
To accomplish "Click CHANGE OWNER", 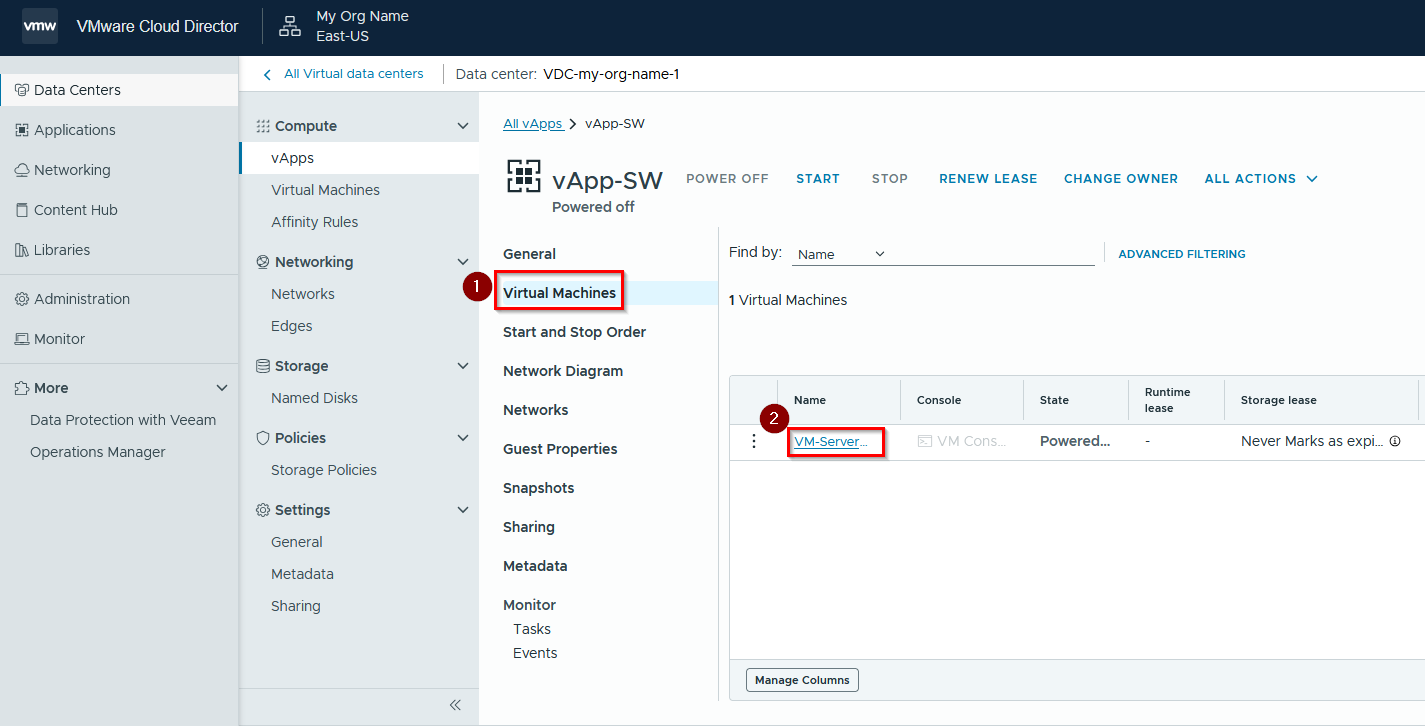I will pos(1121,179).
